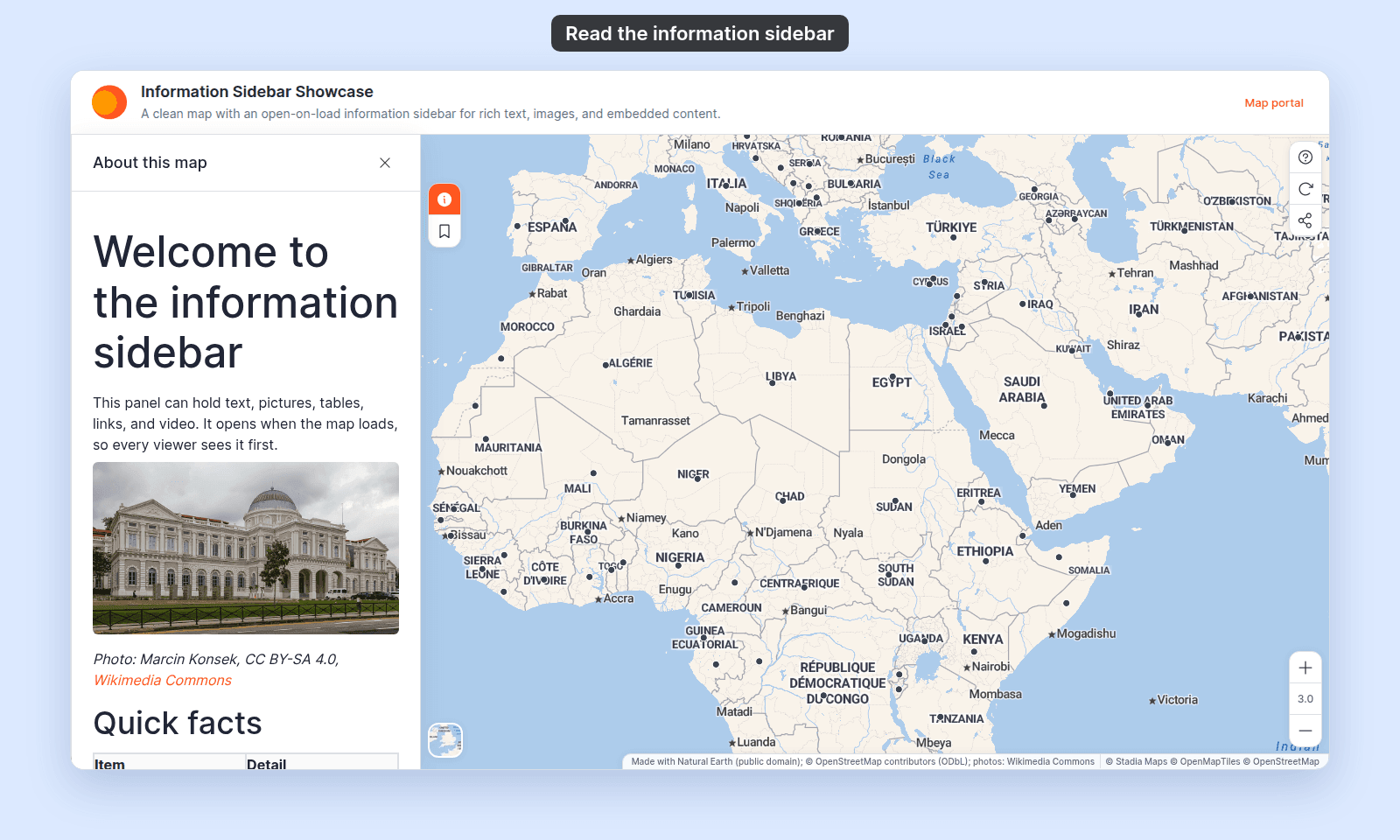Click the SAUDI ARABIA map label
Image resolution: width=1400 pixels, height=840 pixels.
[1022, 389]
